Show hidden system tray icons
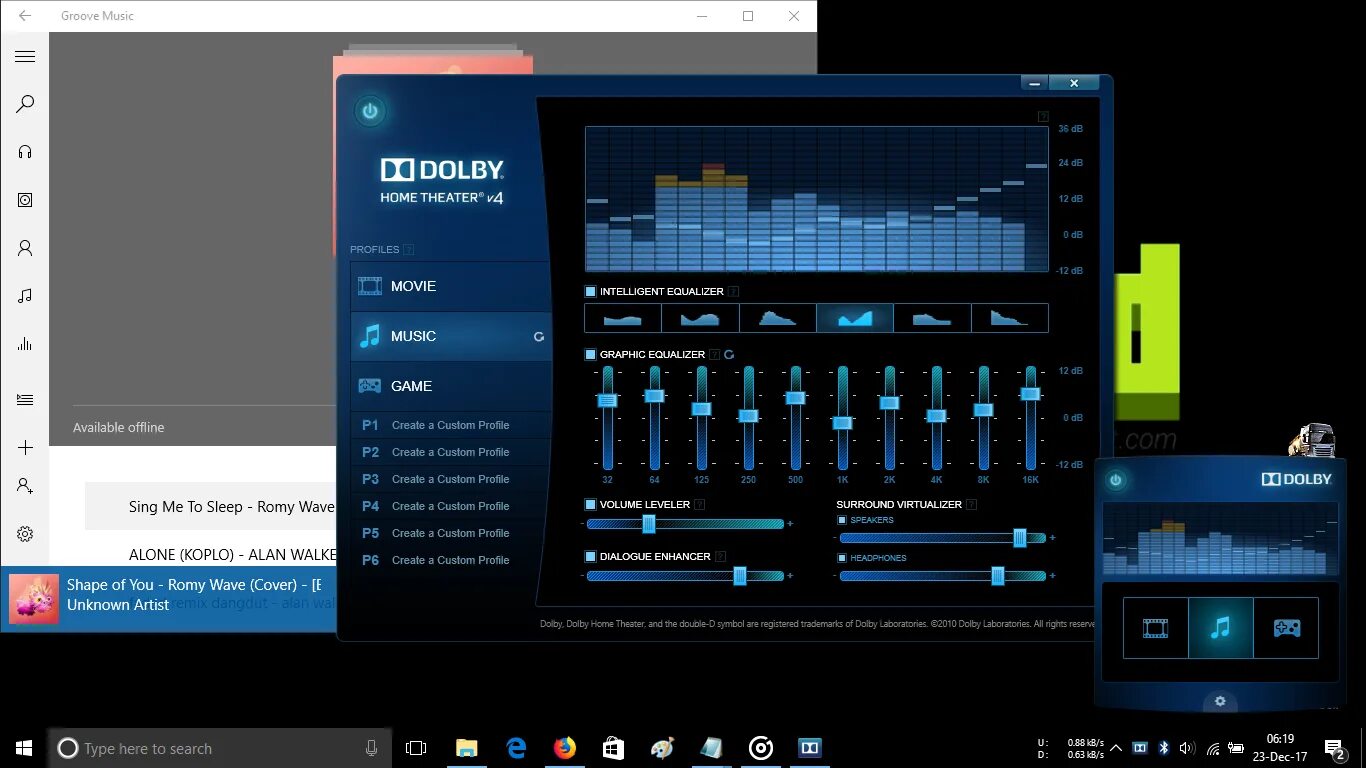 (x=1116, y=748)
